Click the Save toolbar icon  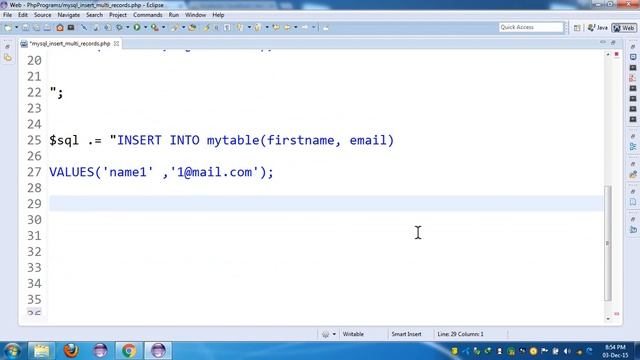[x=25, y=27]
